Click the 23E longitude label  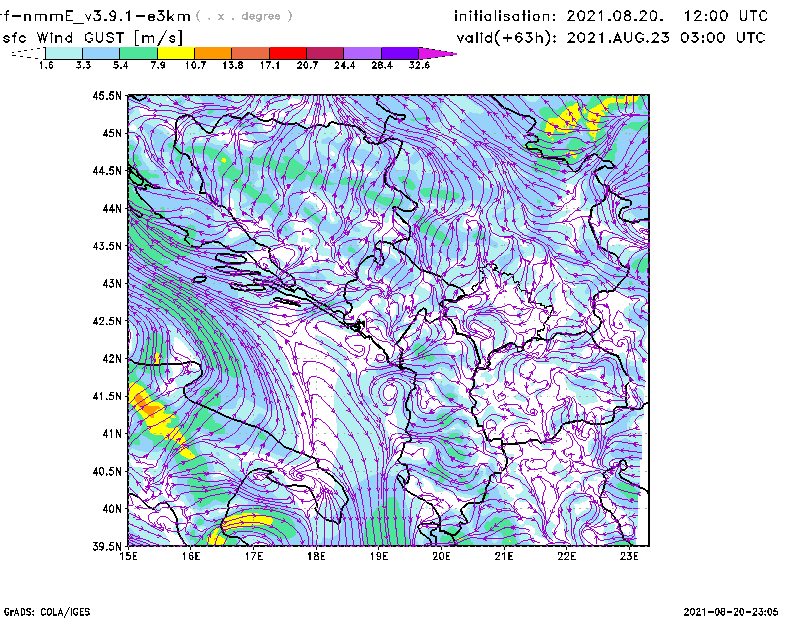[x=629, y=556]
